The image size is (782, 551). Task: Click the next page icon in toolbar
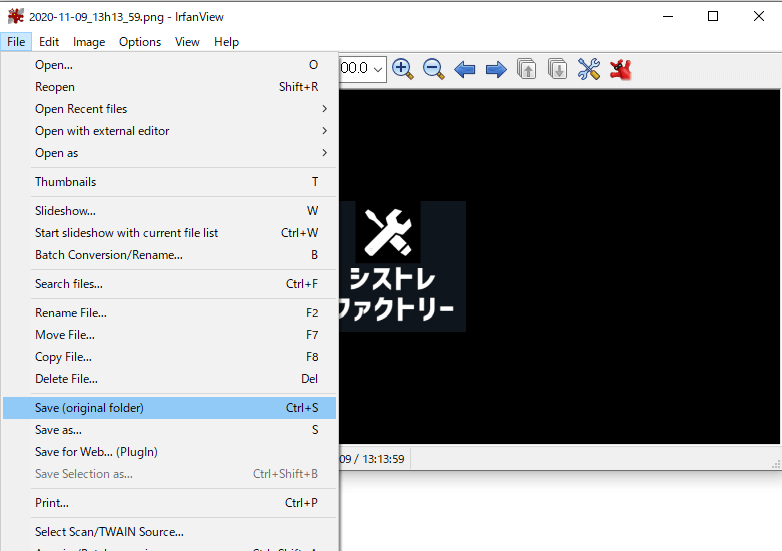point(557,69)
